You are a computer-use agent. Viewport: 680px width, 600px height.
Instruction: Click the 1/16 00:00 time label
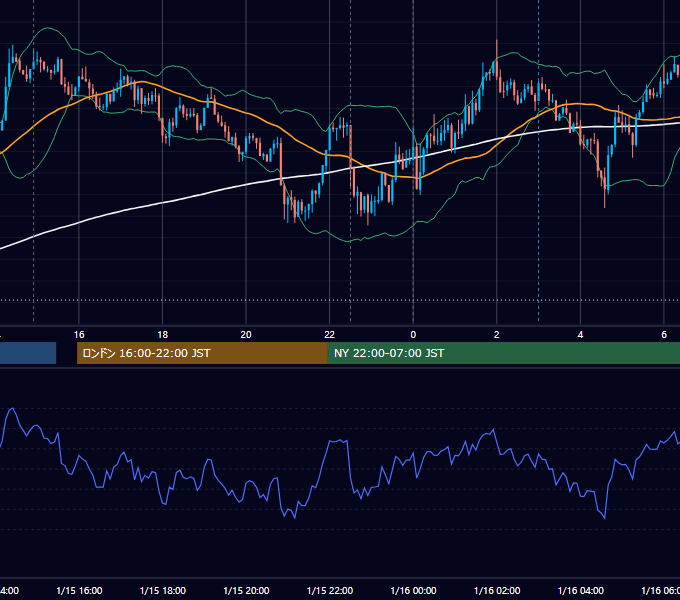coord(413,590)
